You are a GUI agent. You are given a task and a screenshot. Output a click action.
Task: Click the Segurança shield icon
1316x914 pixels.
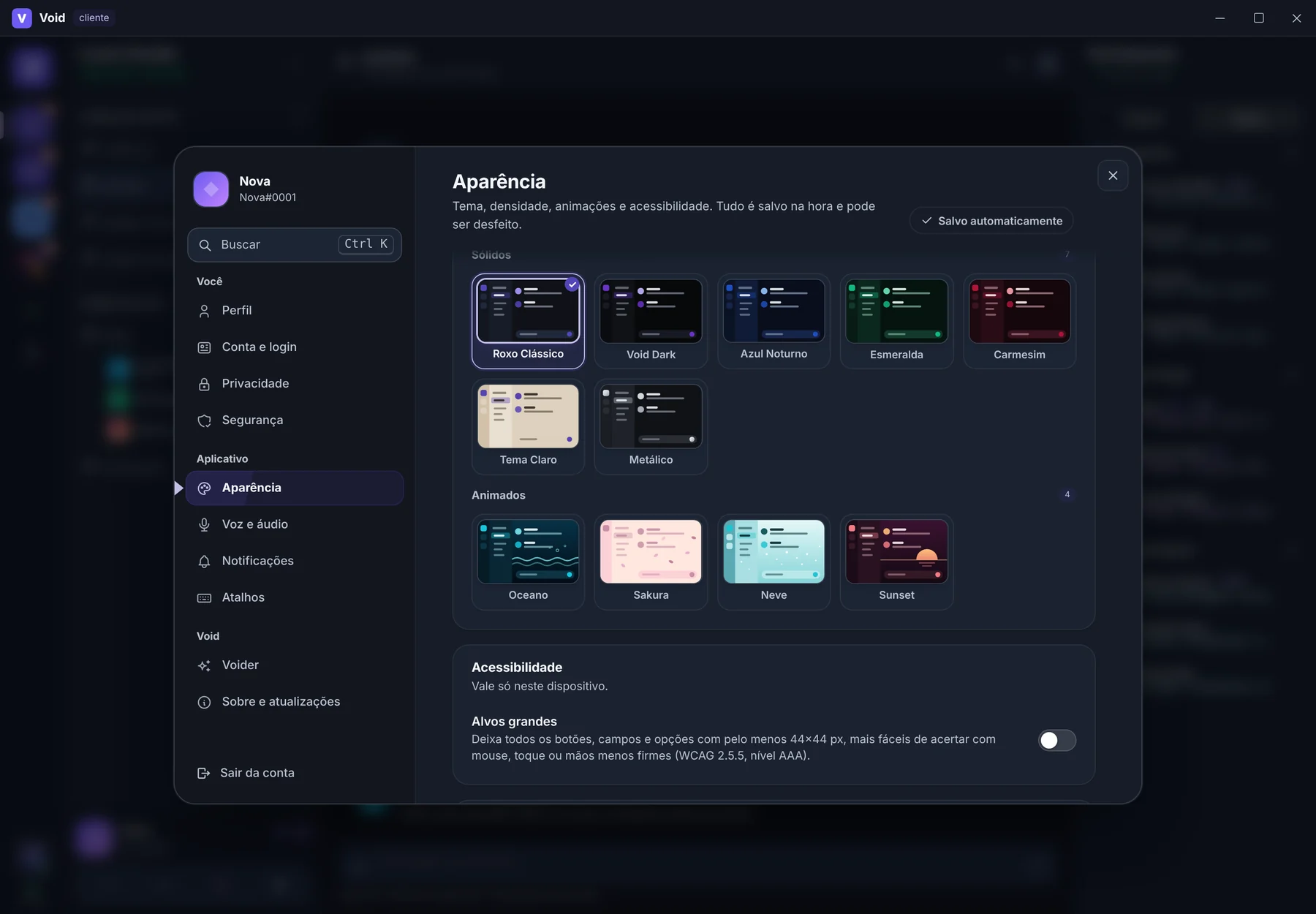[204, 420]
